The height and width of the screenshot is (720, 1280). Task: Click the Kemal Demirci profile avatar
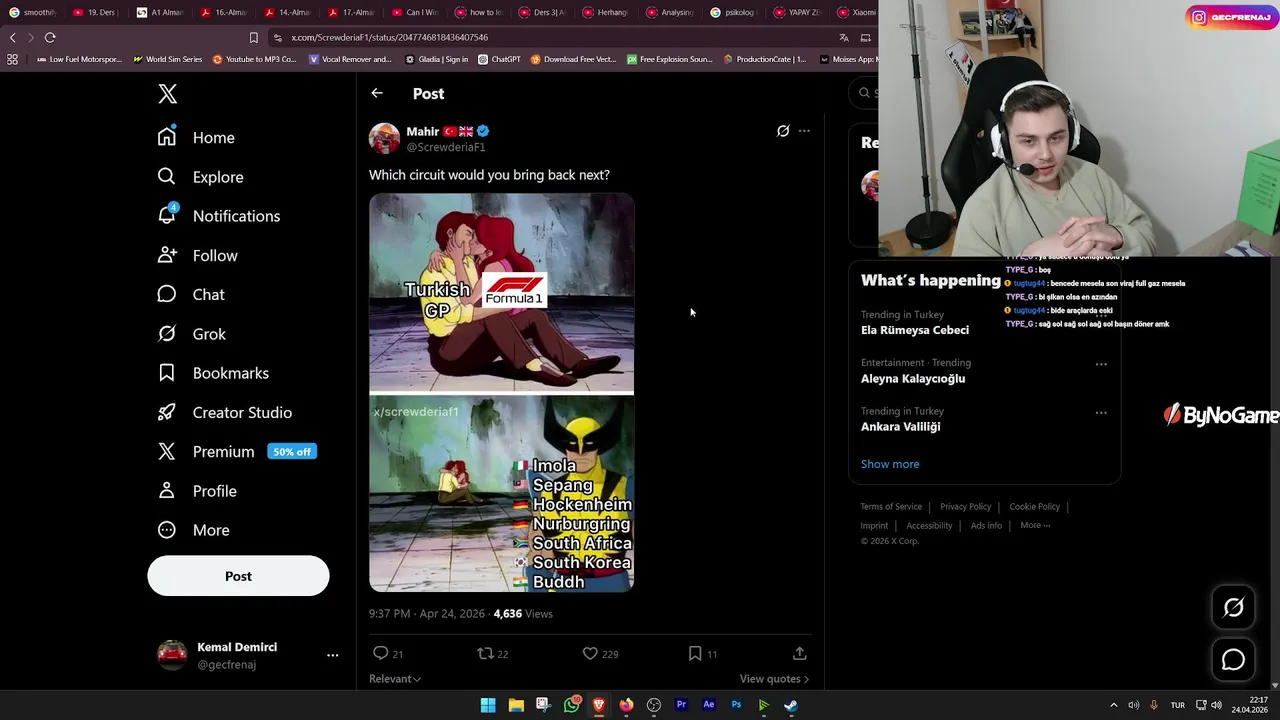(x=172, y=655)
